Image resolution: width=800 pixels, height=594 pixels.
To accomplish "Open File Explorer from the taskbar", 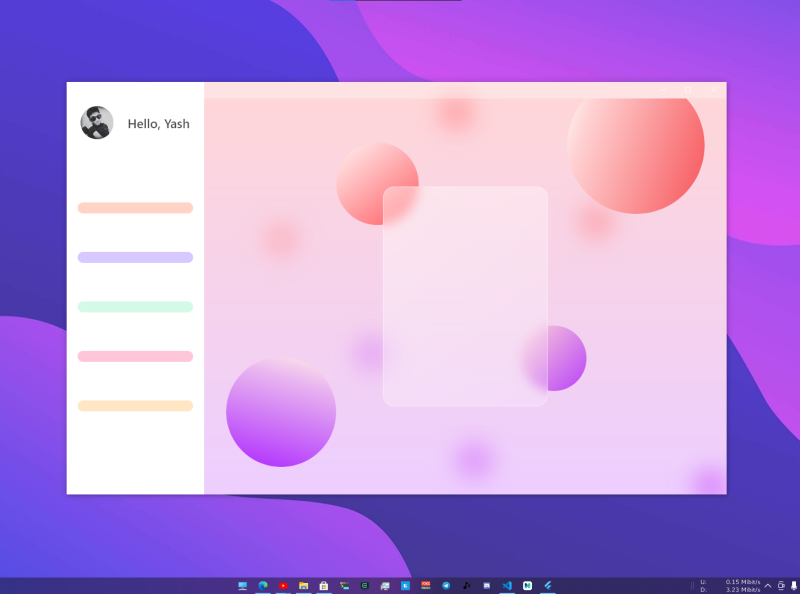I will click(x=303, y=585).
